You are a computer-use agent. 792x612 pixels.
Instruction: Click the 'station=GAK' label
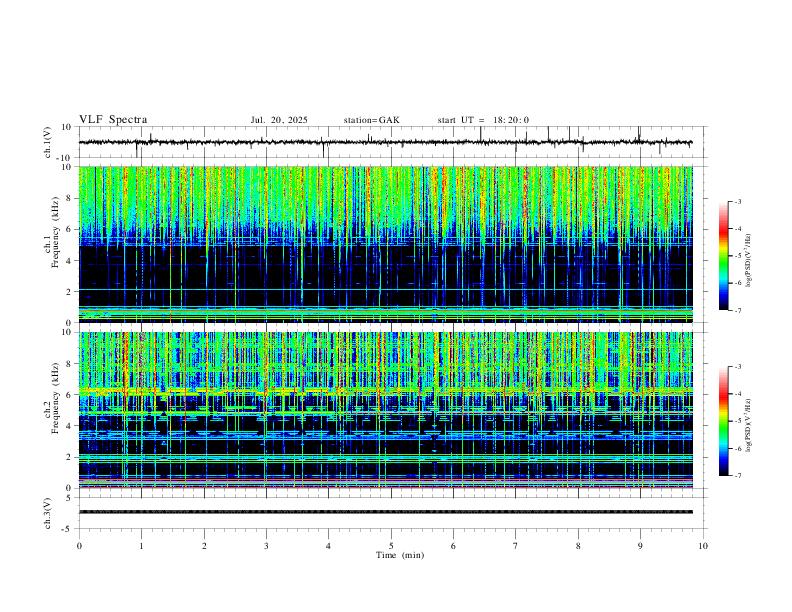click(x=371, y=120)
